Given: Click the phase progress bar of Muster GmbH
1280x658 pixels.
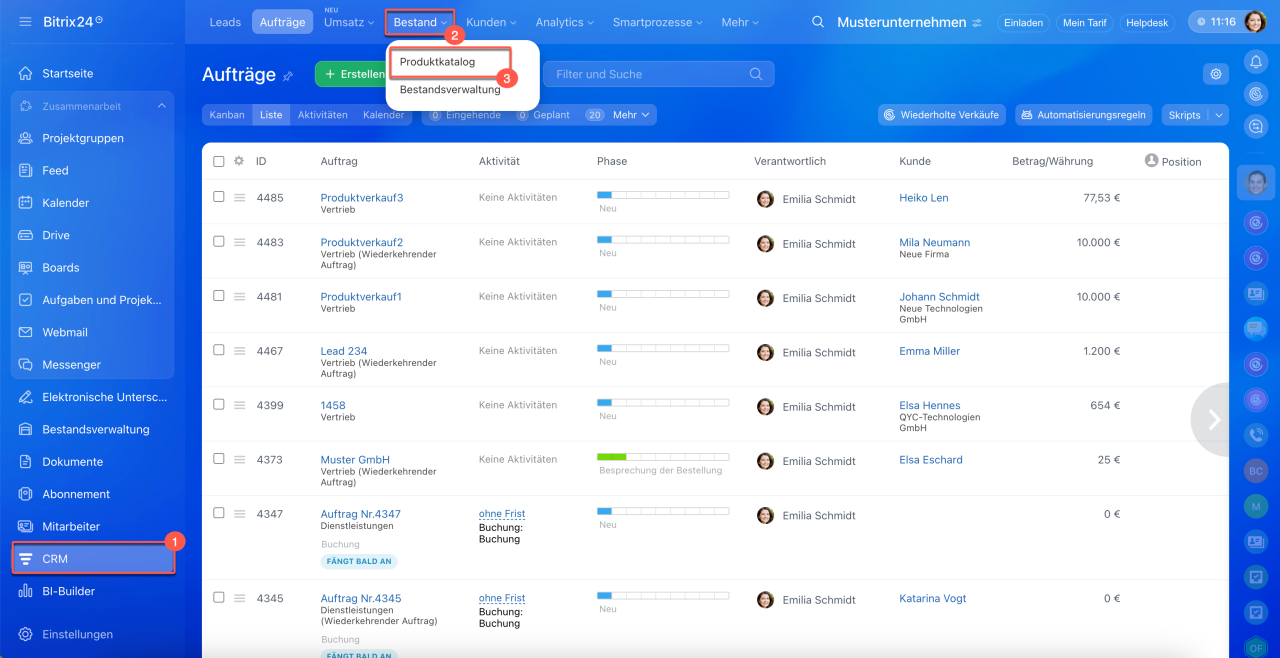Looking at the screenshot, I should (x=662, y=457).
